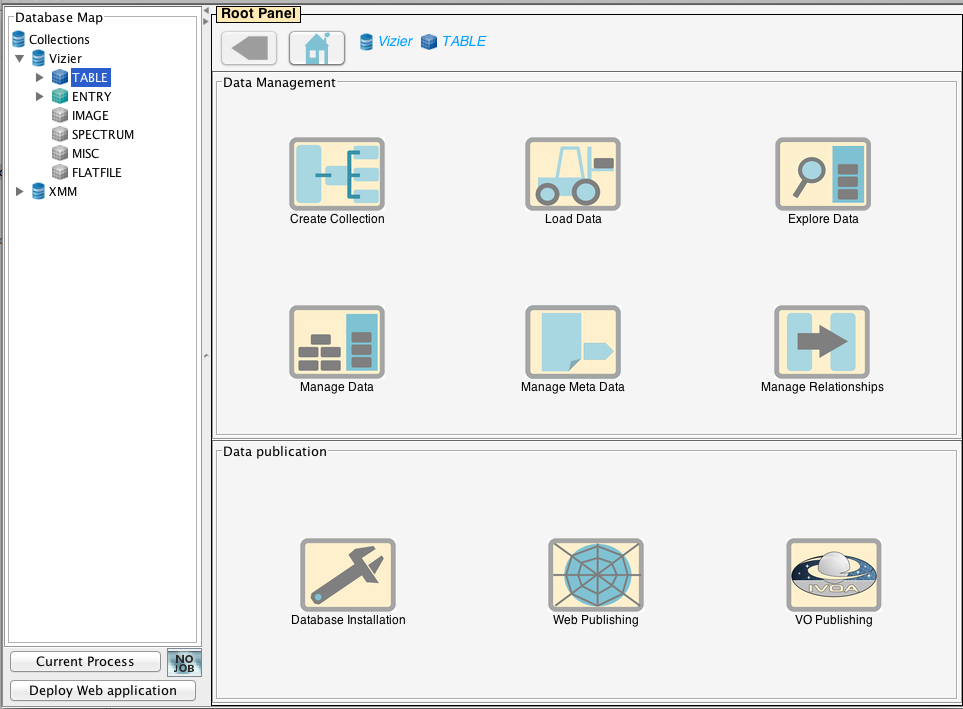Open the Load Data forklift icon
963x709 pixels.
572,174
